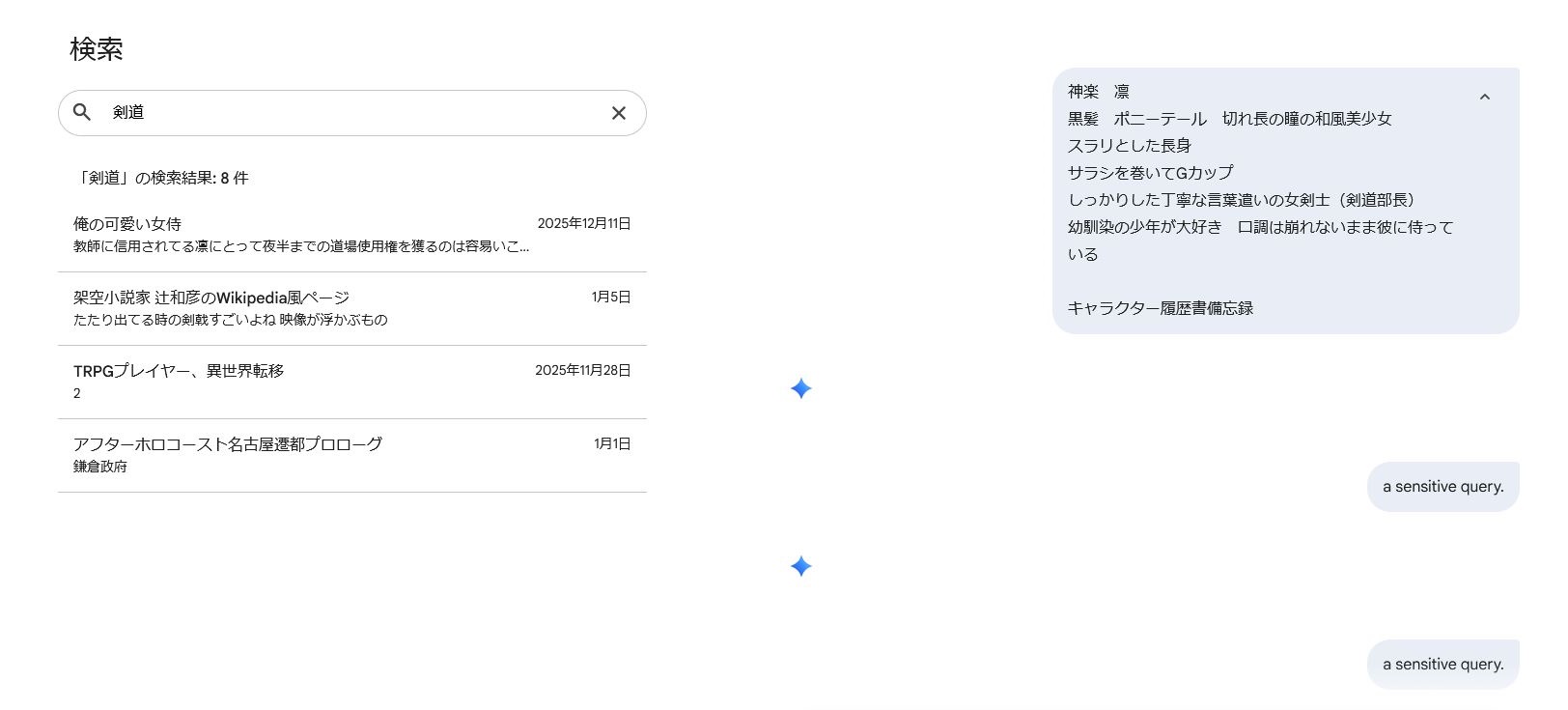Open the 俺の可愛い女侍 search result
The image size is (1568, 710).
pos(127,224)
